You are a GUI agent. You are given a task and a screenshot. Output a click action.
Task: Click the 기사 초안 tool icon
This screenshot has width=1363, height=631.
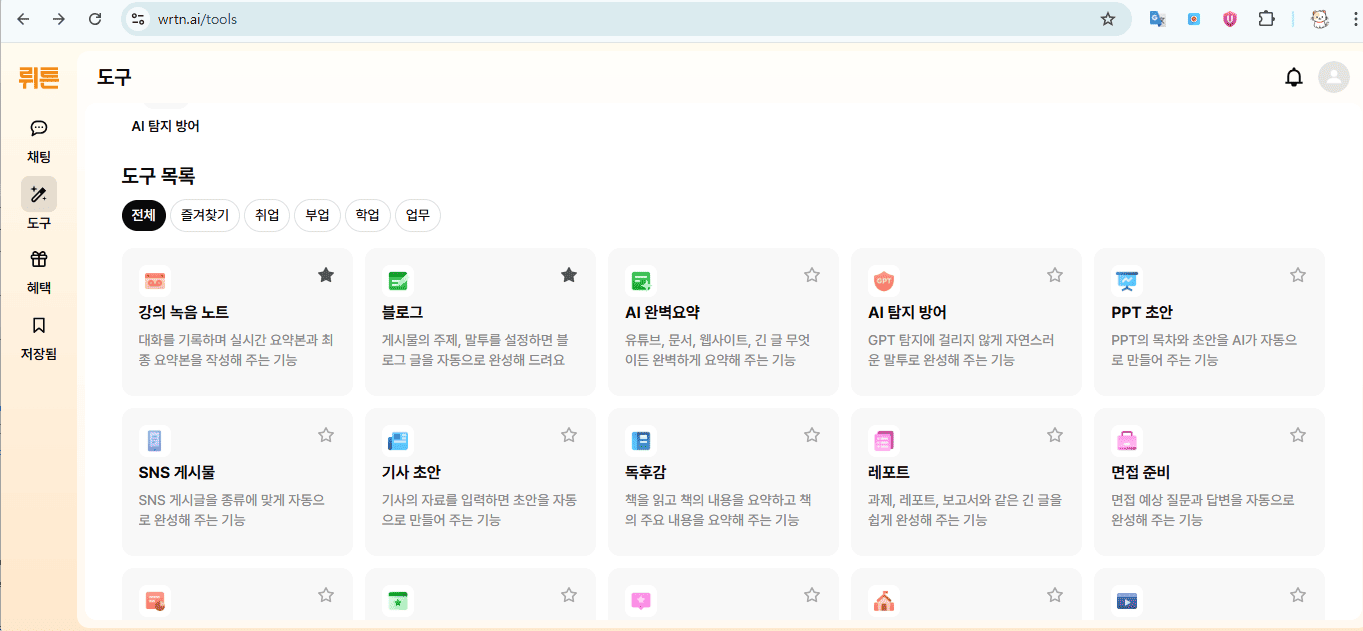pos(398,441)
